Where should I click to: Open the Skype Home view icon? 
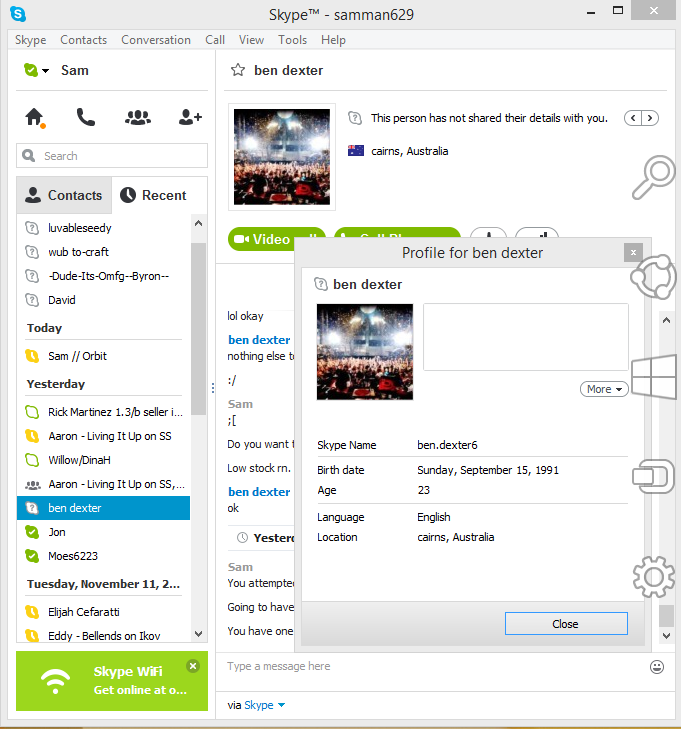point(34,117)
